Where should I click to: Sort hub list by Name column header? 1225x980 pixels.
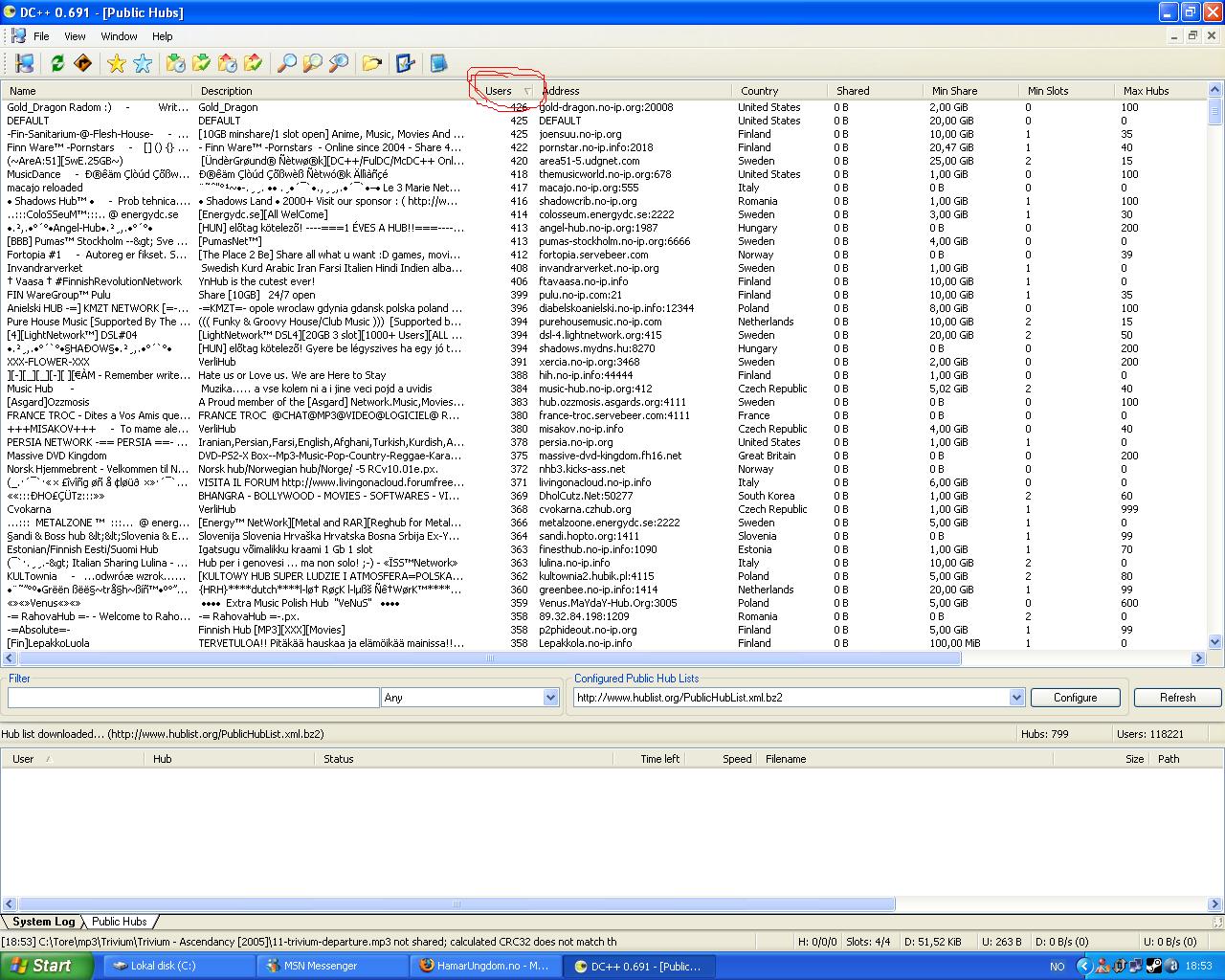(96, 91)
